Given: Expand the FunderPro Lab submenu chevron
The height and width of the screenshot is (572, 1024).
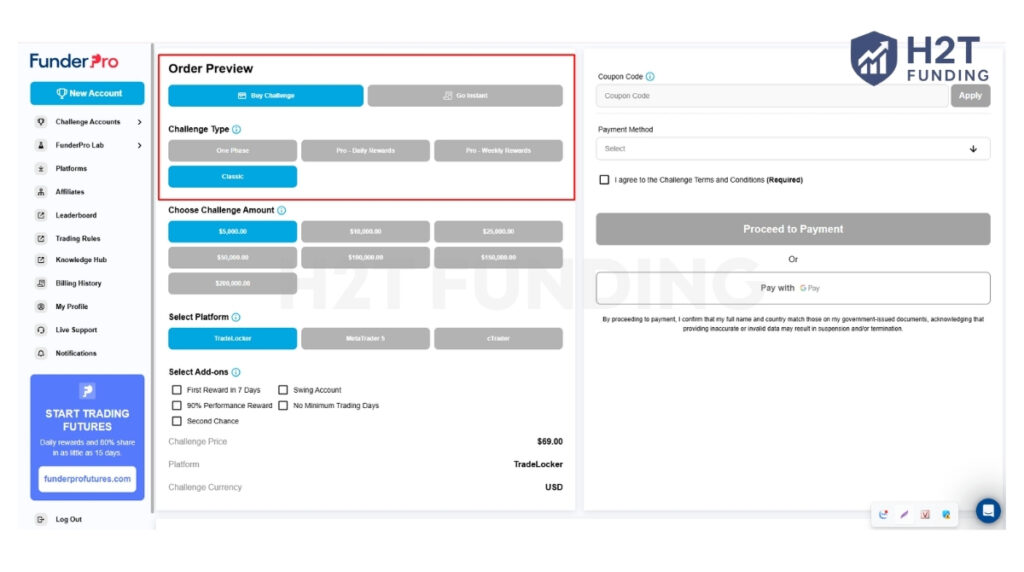Looking at the screenshot, I should coord(140,146).
